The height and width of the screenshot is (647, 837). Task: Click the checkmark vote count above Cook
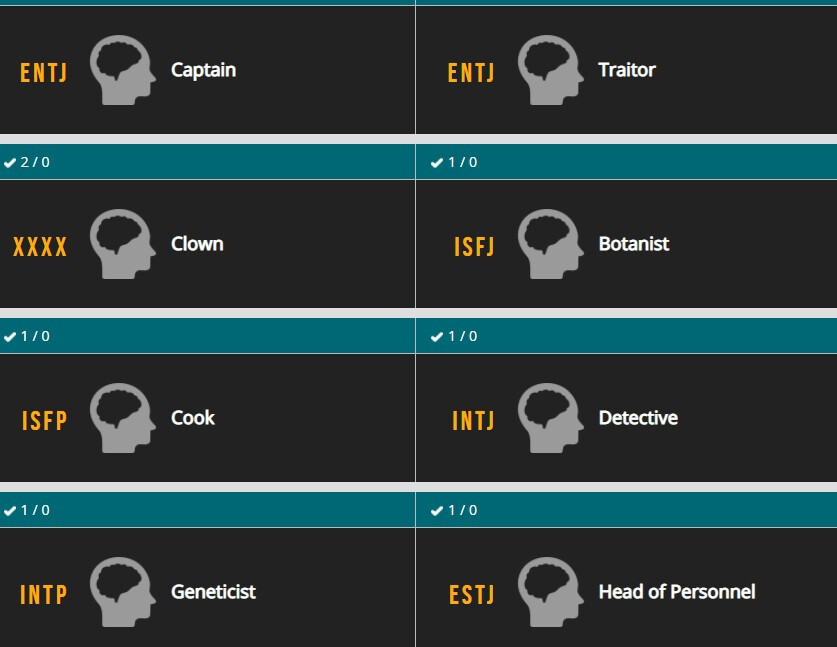27,336
